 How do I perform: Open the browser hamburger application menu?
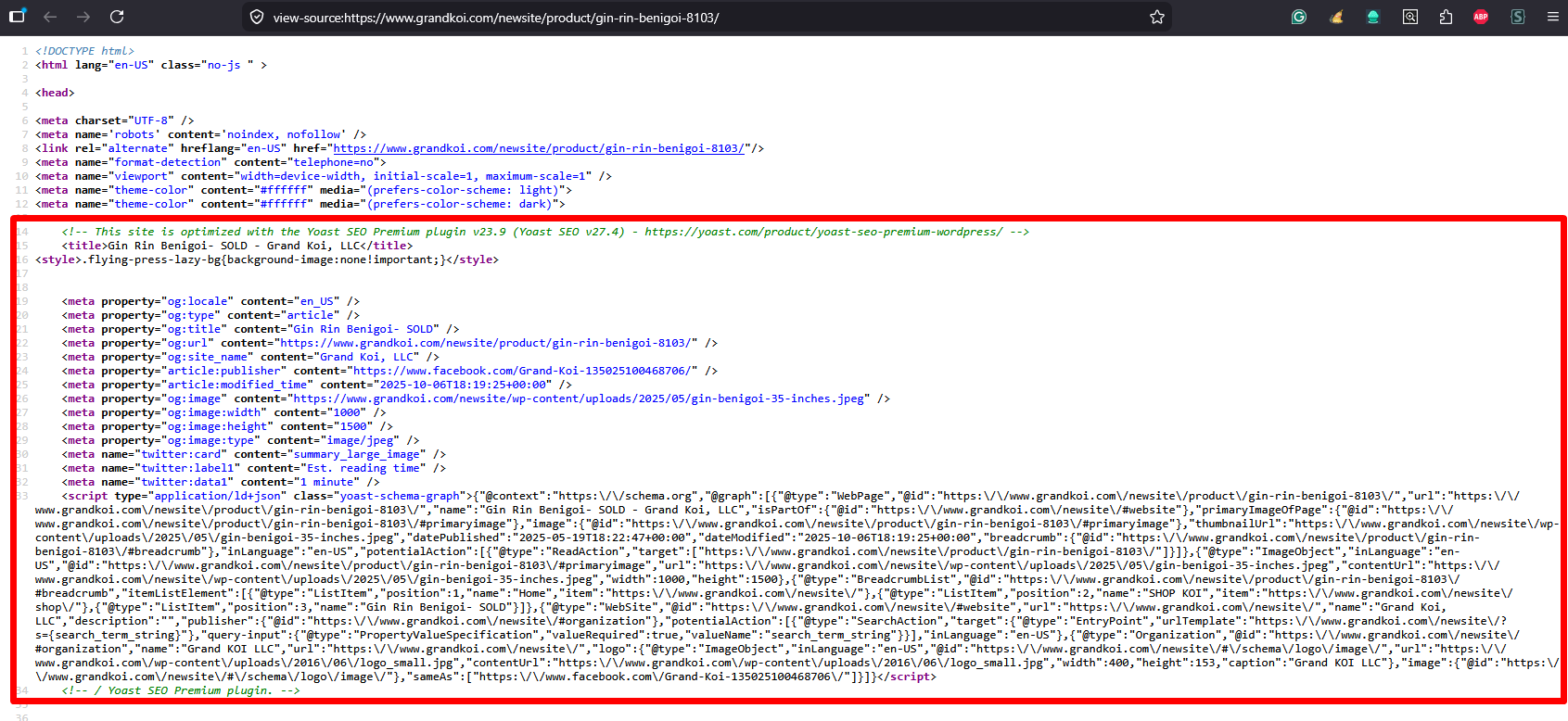click(1552, 17)
